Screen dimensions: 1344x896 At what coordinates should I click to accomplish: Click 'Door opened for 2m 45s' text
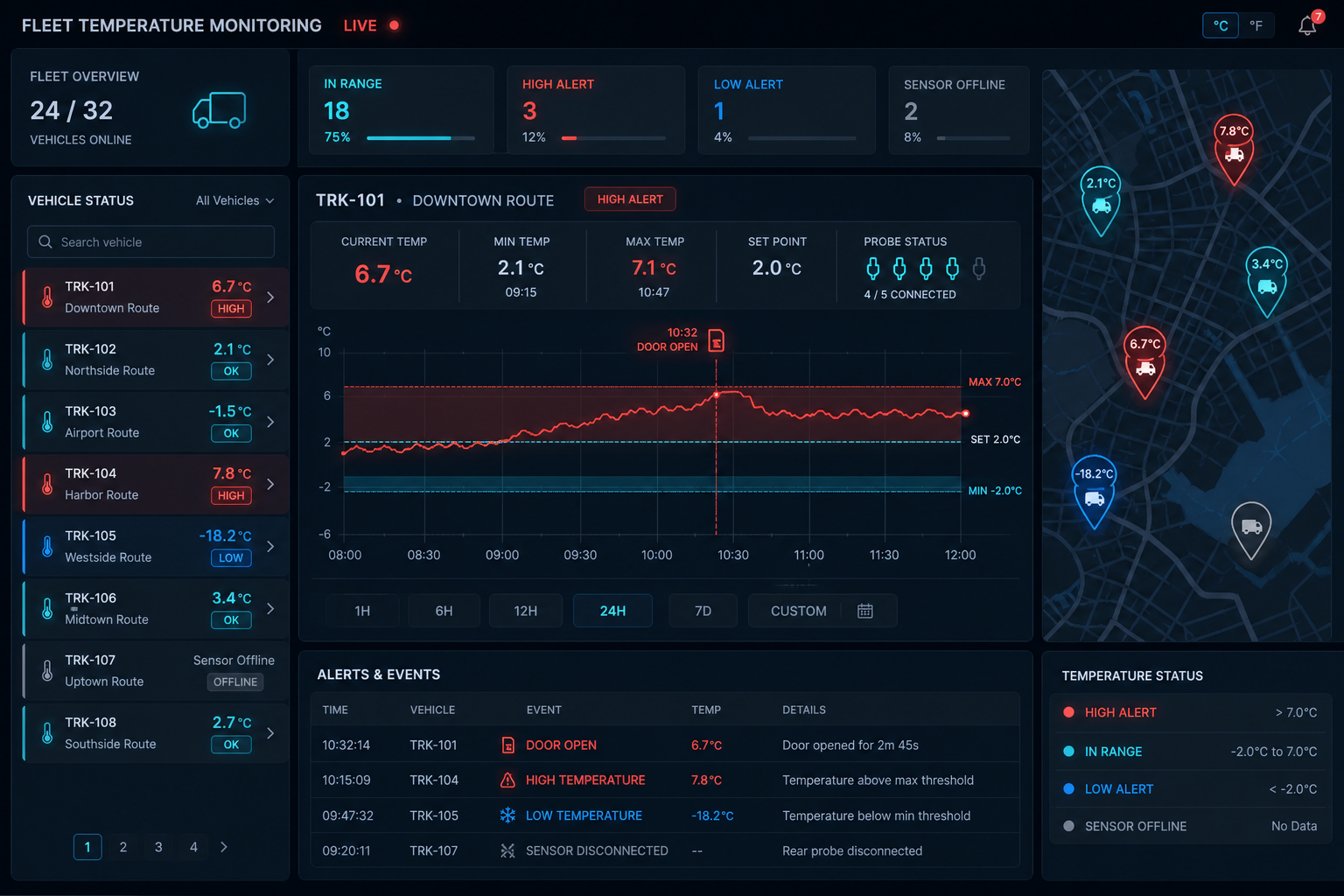pyautogui.click(x=850, y=745)
